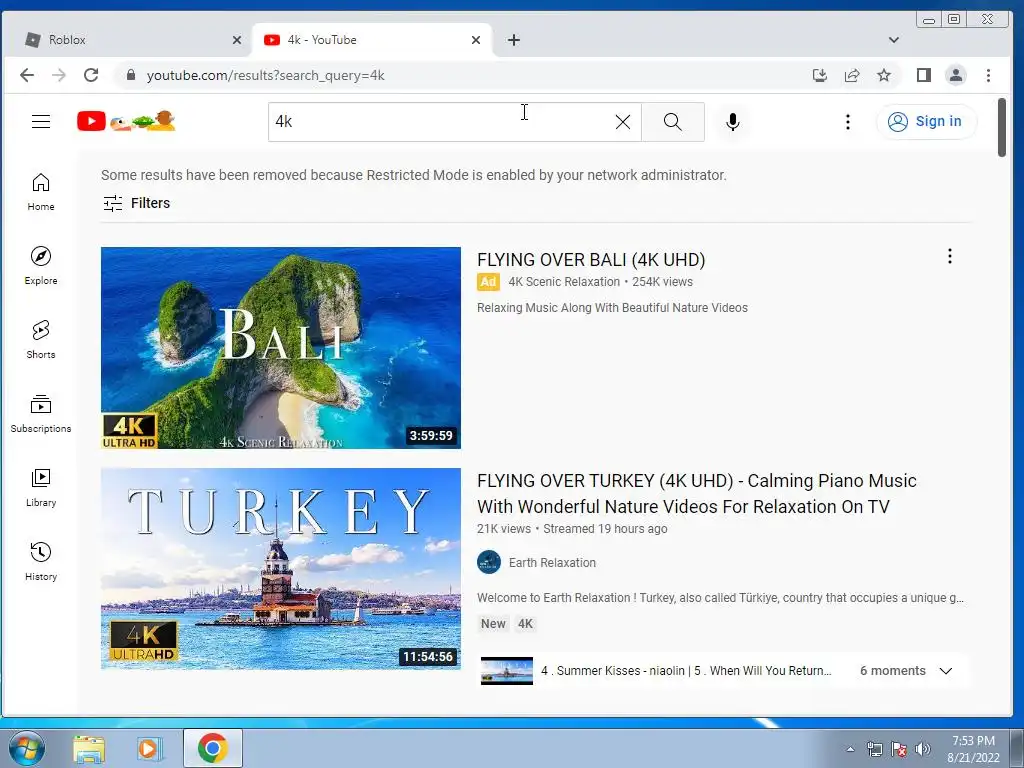Open Shorts in the sidebar

(40, 340)
